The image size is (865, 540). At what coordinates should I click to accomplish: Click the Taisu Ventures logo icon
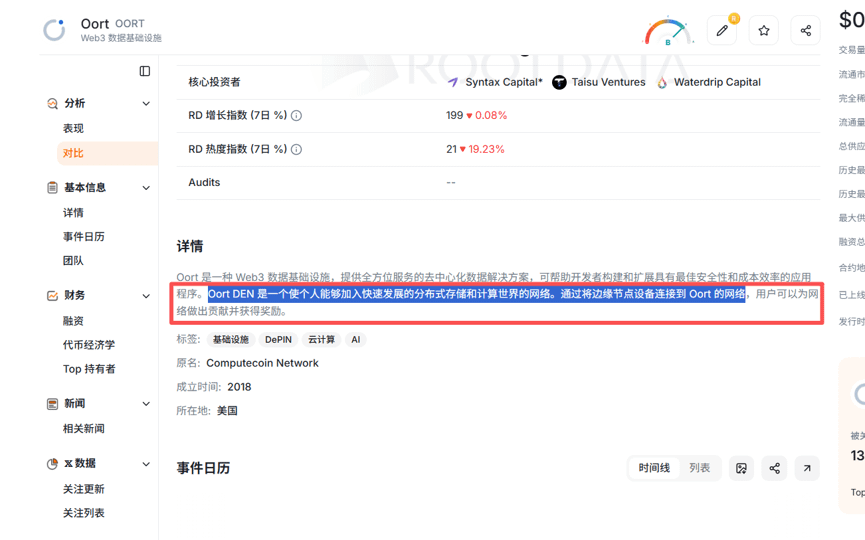(x=559, y=82)
